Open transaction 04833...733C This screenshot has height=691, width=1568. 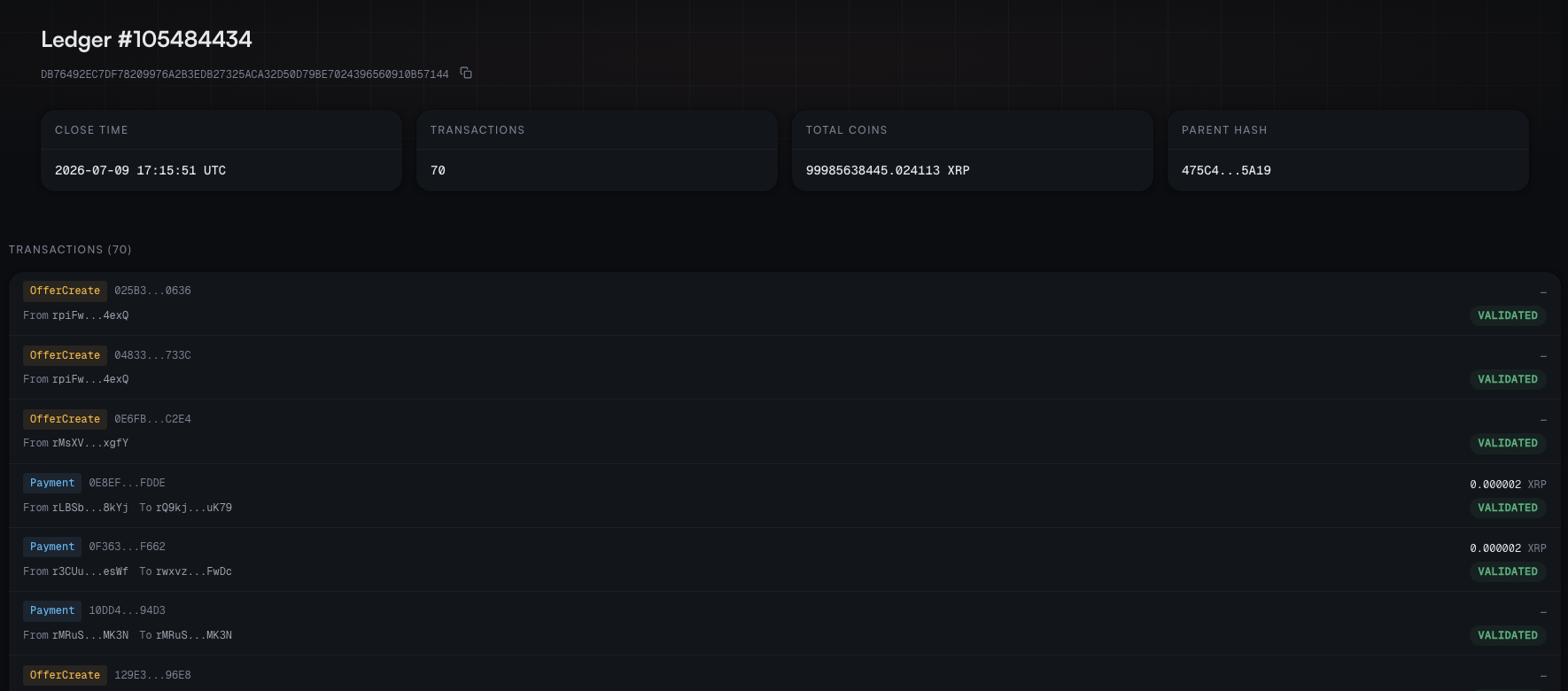click(152, 355)
